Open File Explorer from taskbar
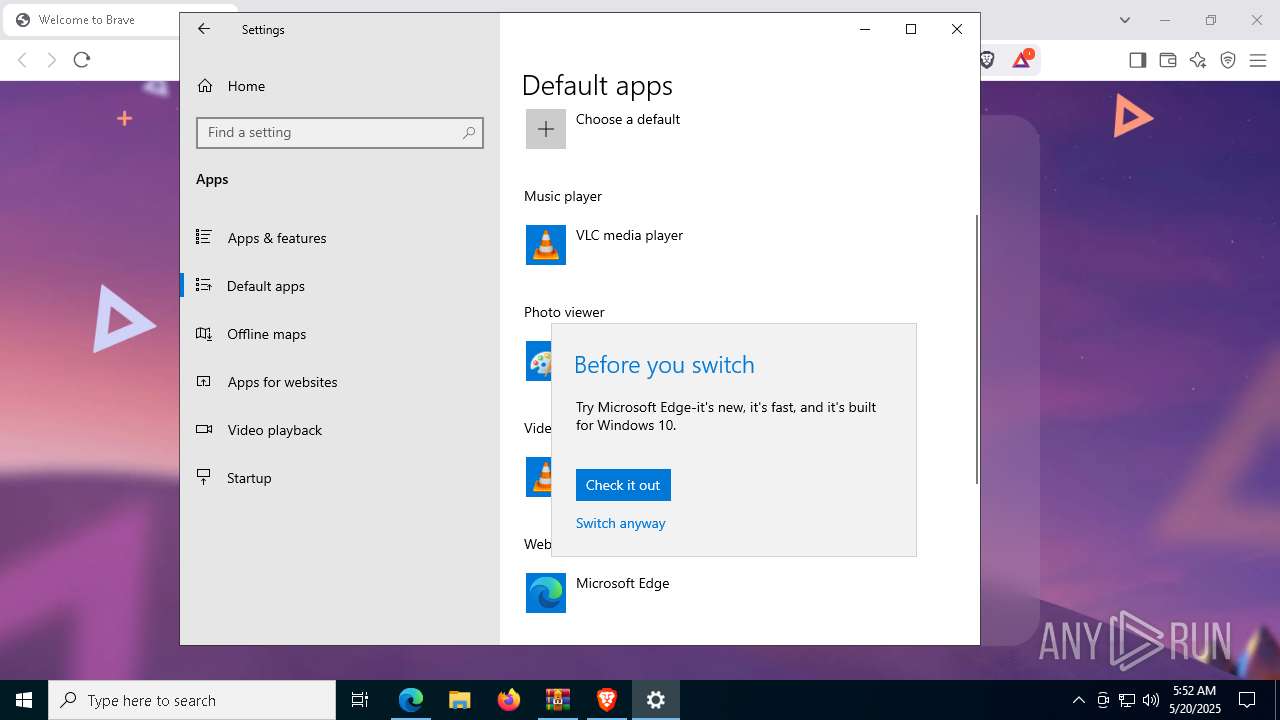 [460, 700]
